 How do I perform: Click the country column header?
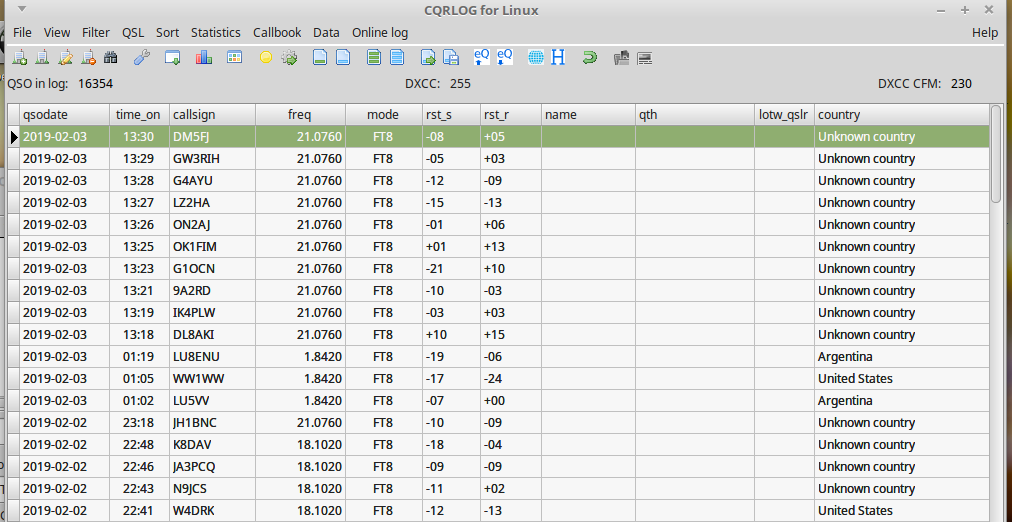(901, 115)
